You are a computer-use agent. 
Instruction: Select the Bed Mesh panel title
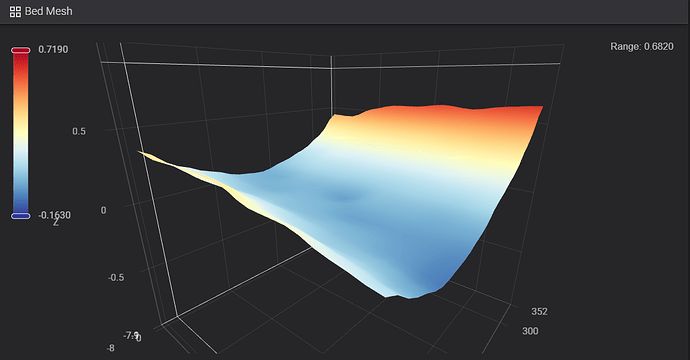pyautogui.click(x=48, y=11)
